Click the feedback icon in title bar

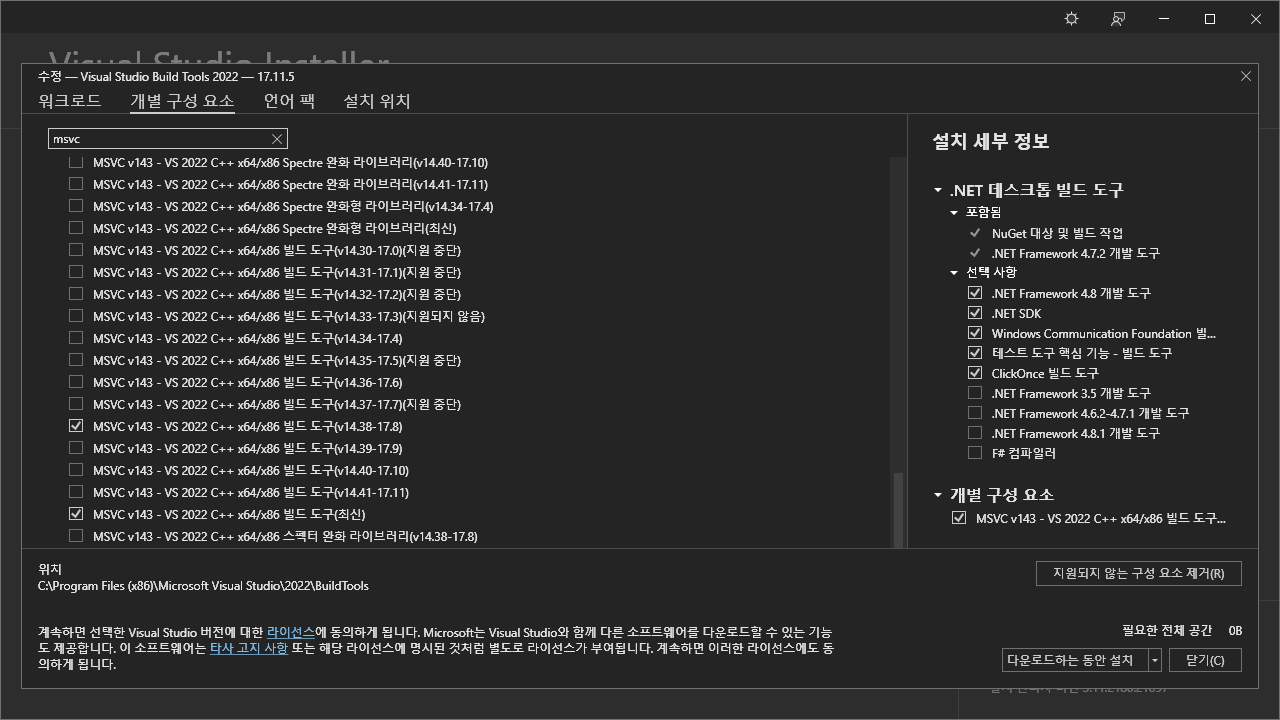[x=1118, y=19]
